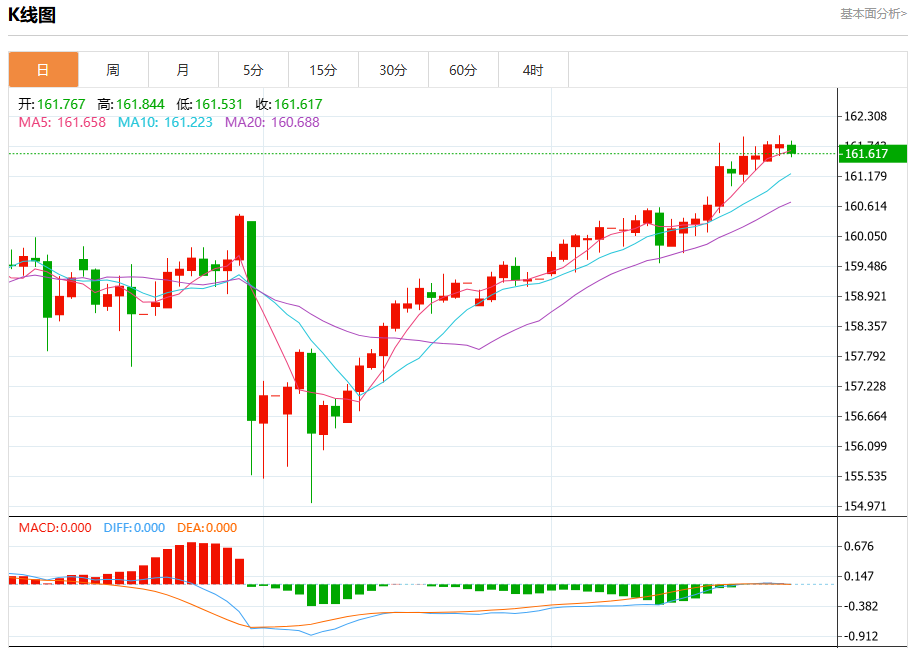Image resolution: width=917 pixels, height=648 pixels.
Task: Click the DEA:0.000 indicator label
Action: click(x=207, y=528)
